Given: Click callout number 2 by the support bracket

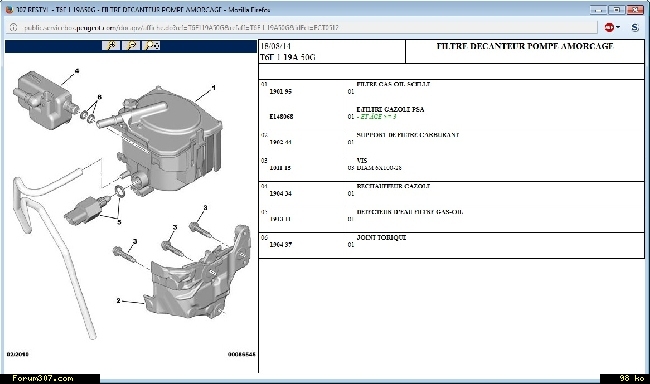Looking at the screenshot, I should pos(119,301).
